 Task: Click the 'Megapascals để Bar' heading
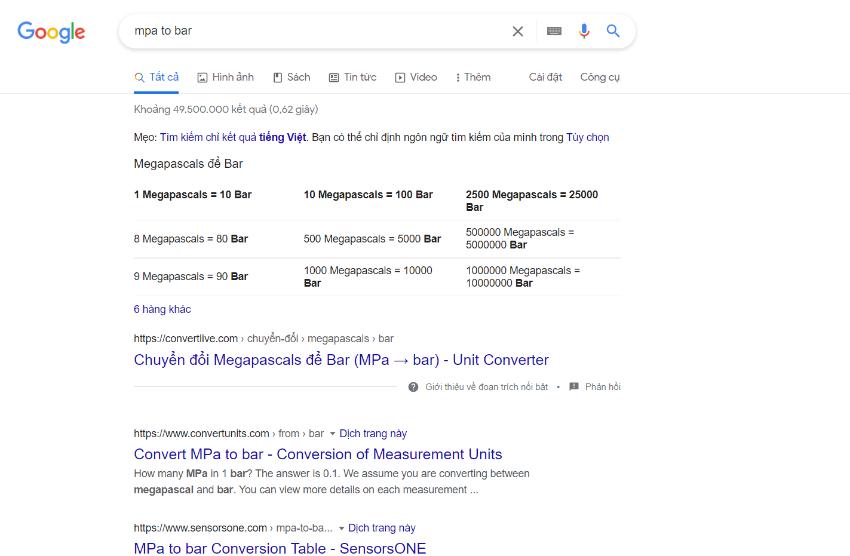click(188, 164)
